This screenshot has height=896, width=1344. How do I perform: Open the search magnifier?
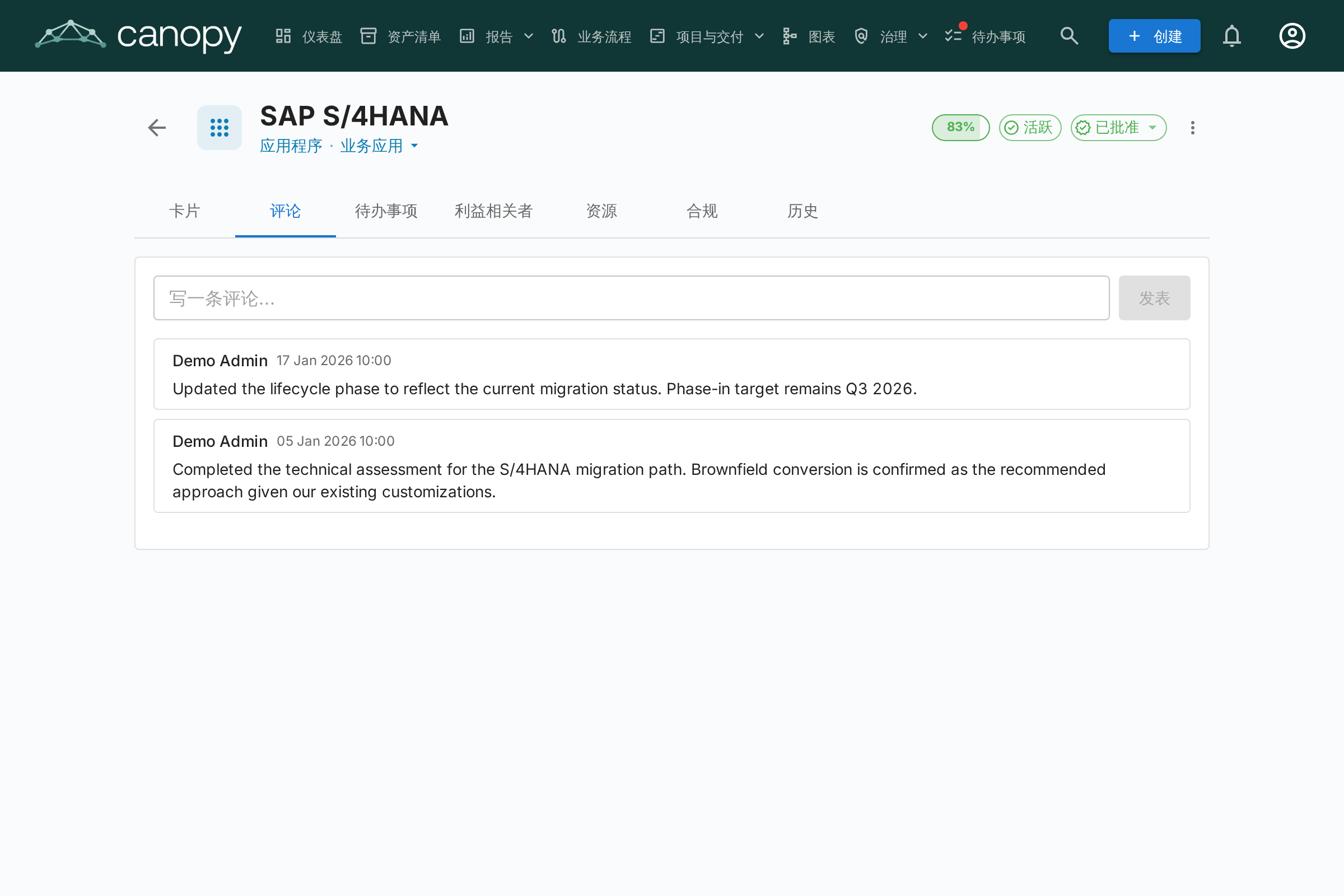coord(1069,36)
